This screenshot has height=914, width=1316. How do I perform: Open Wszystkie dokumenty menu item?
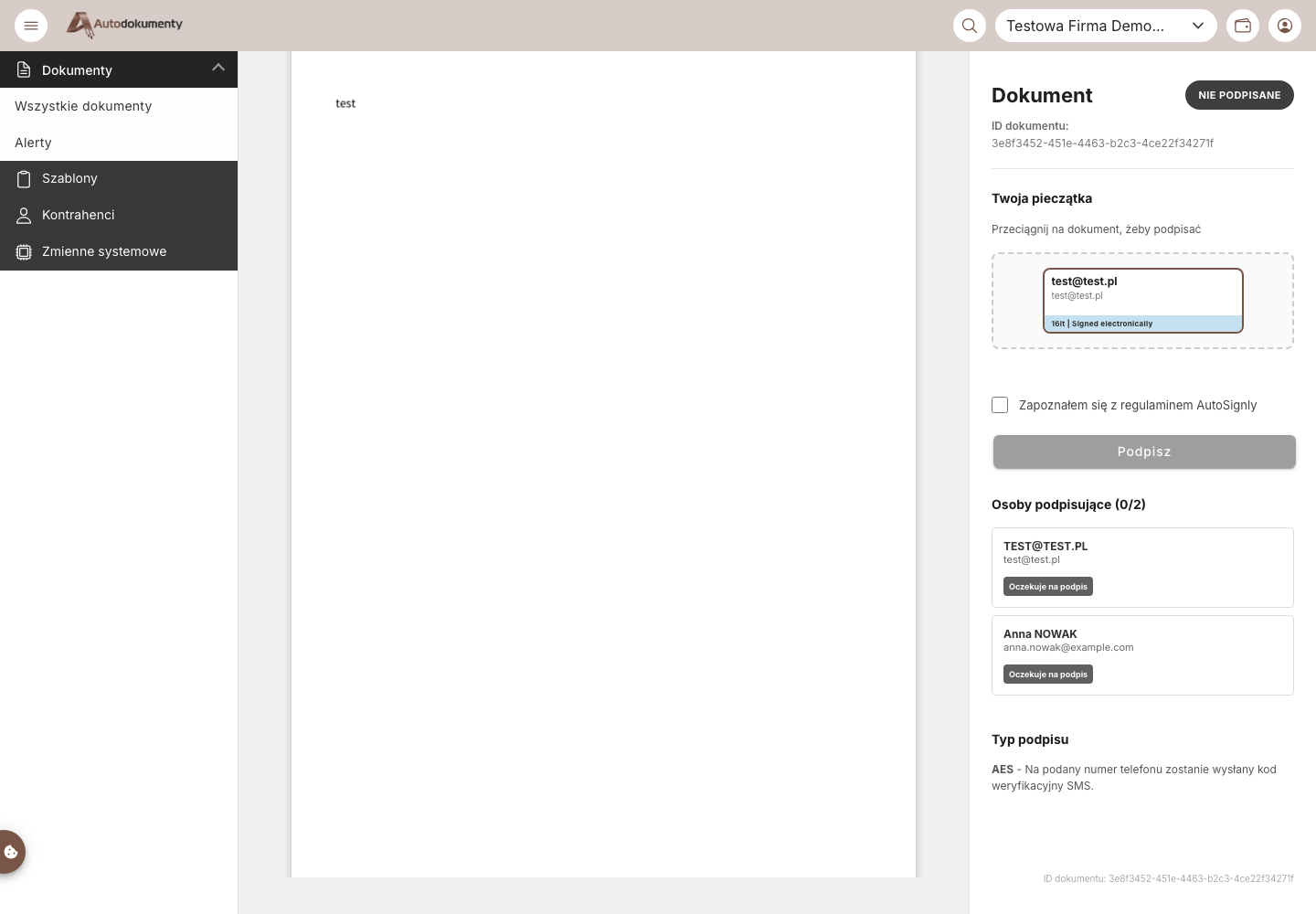click(x=119, y=106)
